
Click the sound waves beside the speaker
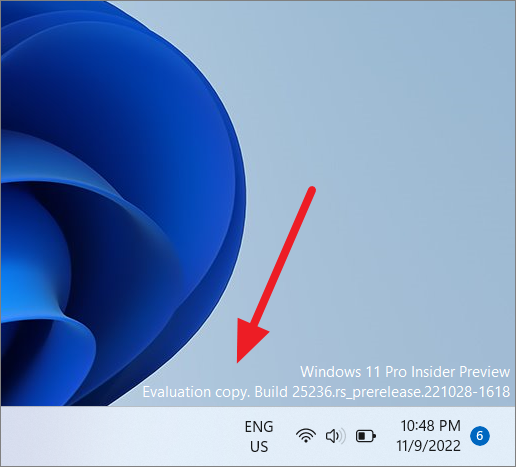click(x=342, y=436)
